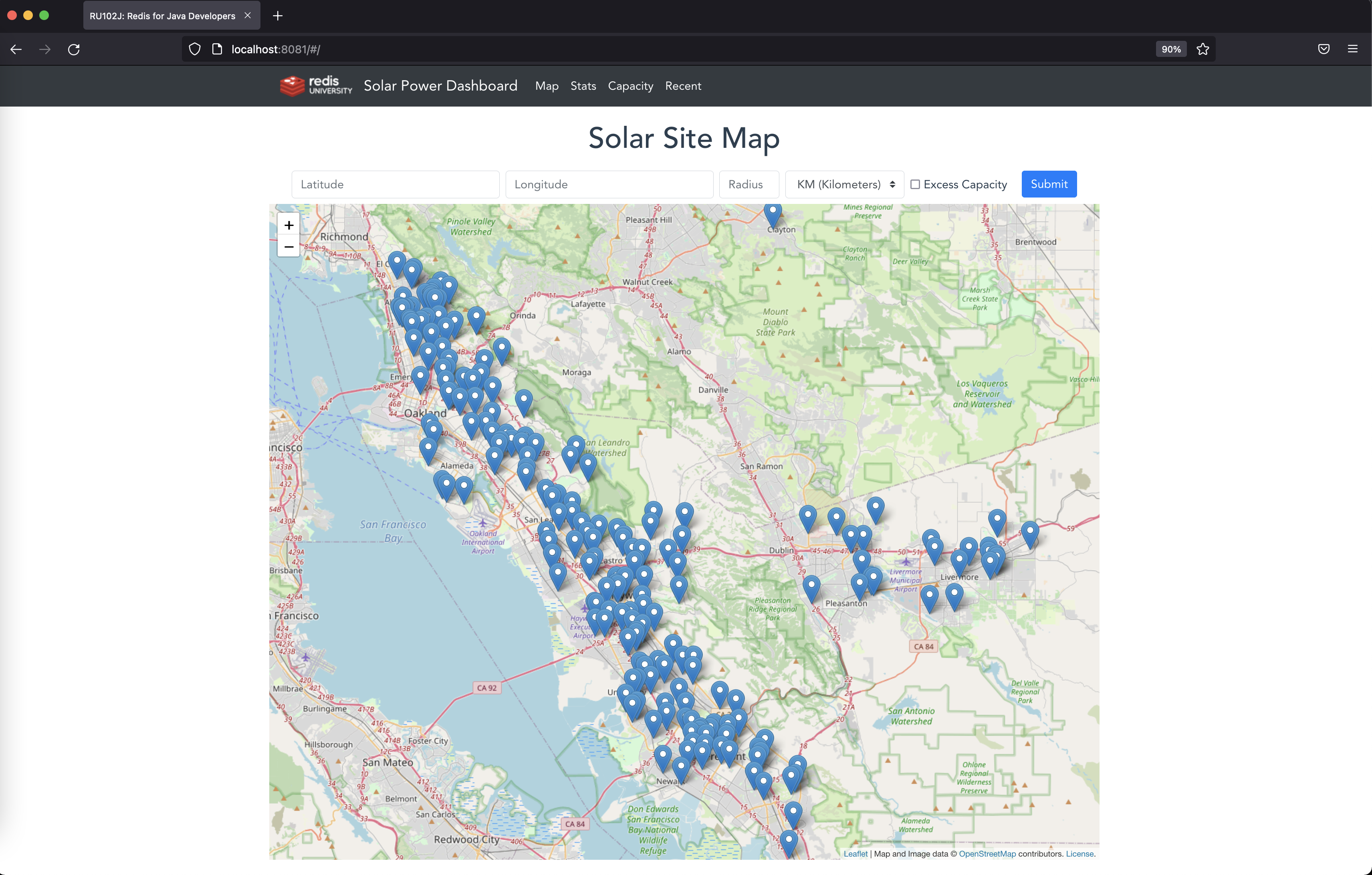The width and height of the screenshot is (1372, 875).
Task: Reload the page with browser refresh icon
Action: (x=73, y=50)
